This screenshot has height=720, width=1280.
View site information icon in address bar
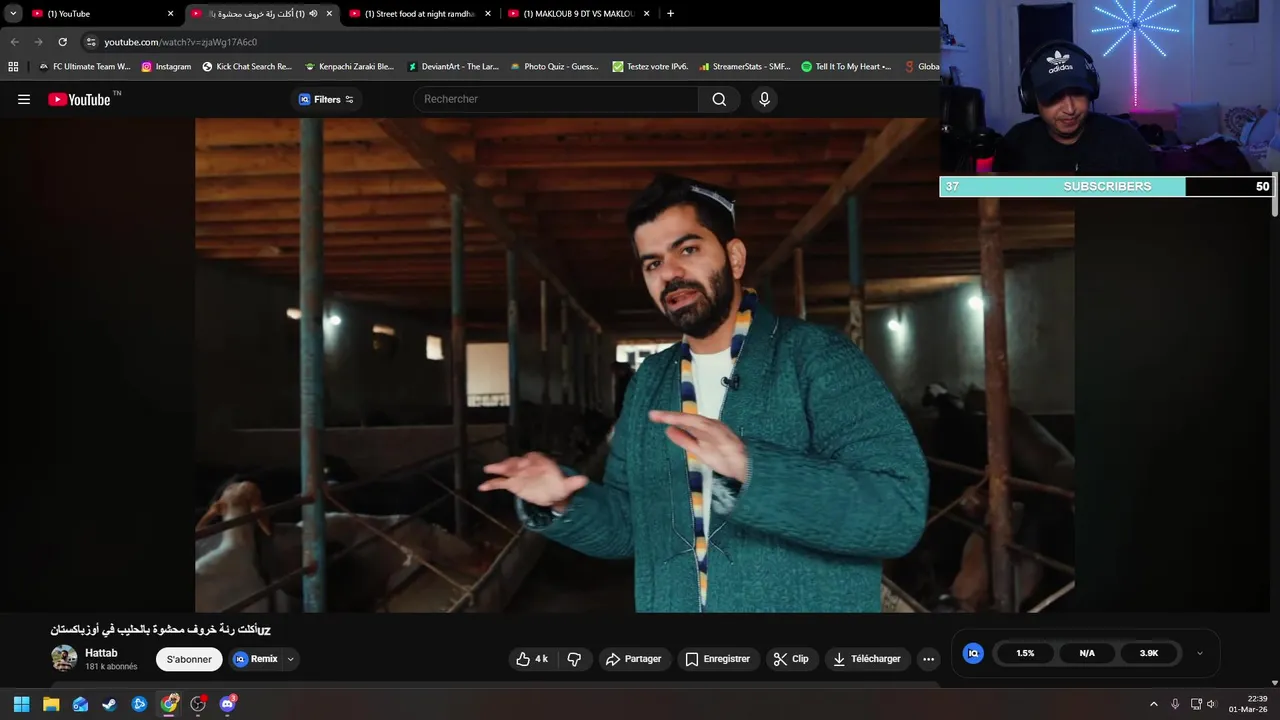click(x=91, y=42)
